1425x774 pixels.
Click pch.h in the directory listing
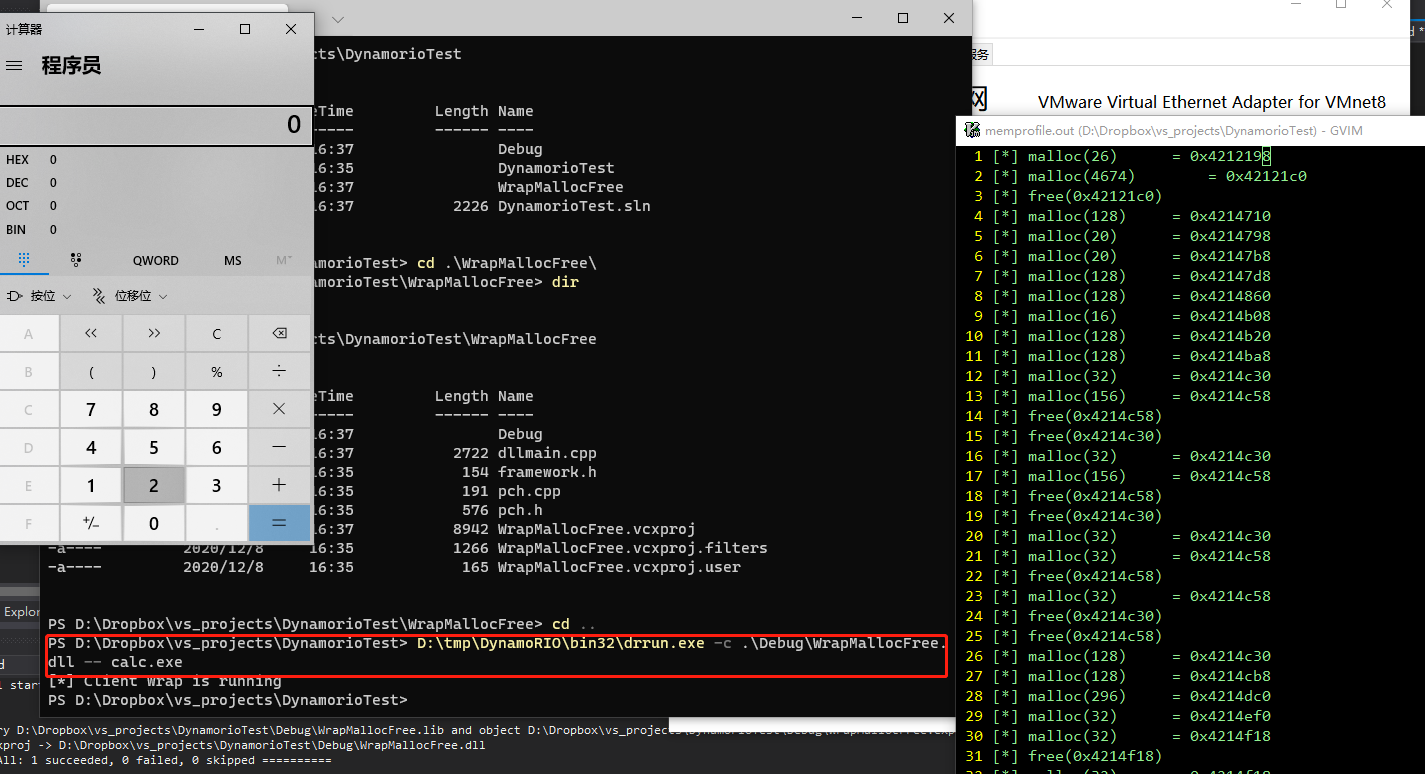click(x=520, y=510)
